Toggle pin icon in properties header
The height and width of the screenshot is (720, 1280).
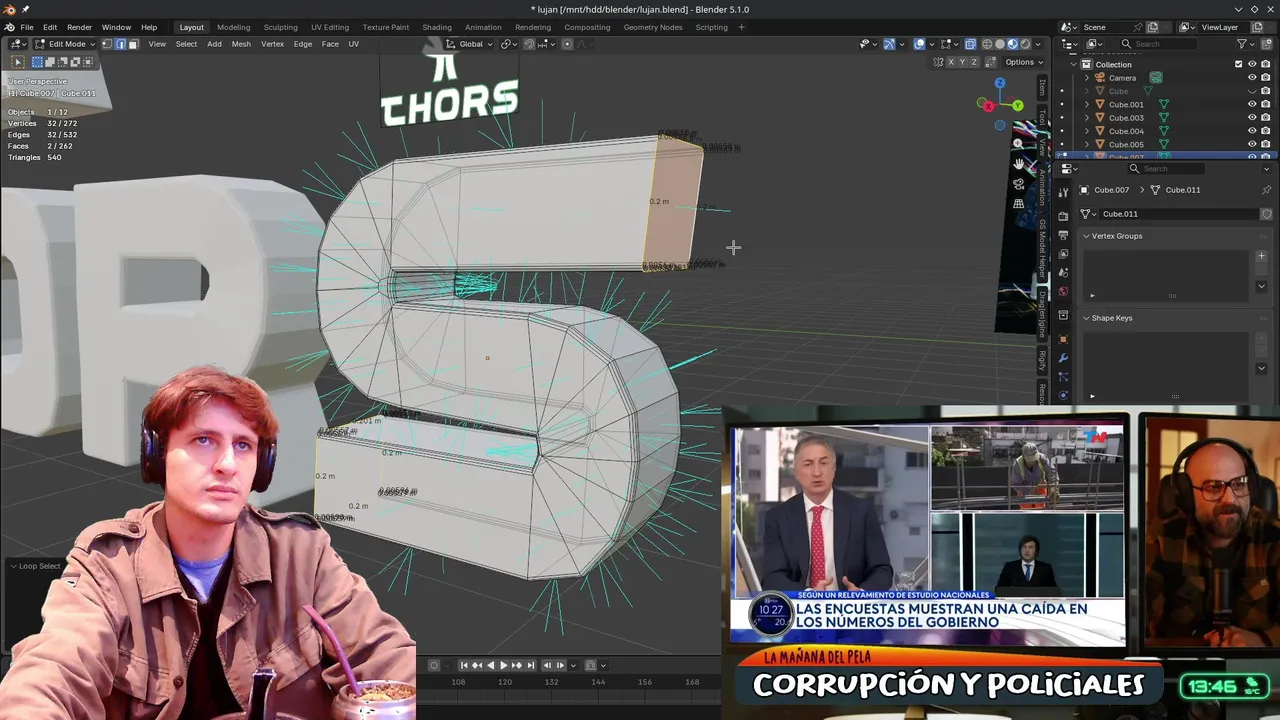(x=1266, y=190)
